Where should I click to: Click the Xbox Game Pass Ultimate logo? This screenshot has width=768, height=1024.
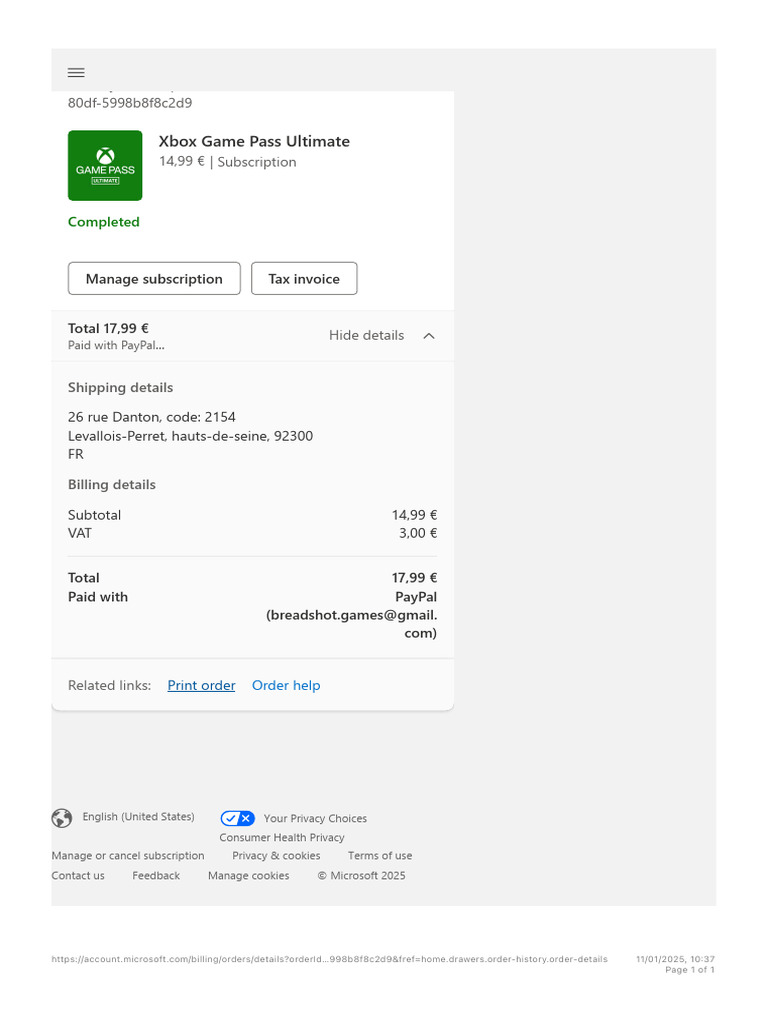pos(105,166)
